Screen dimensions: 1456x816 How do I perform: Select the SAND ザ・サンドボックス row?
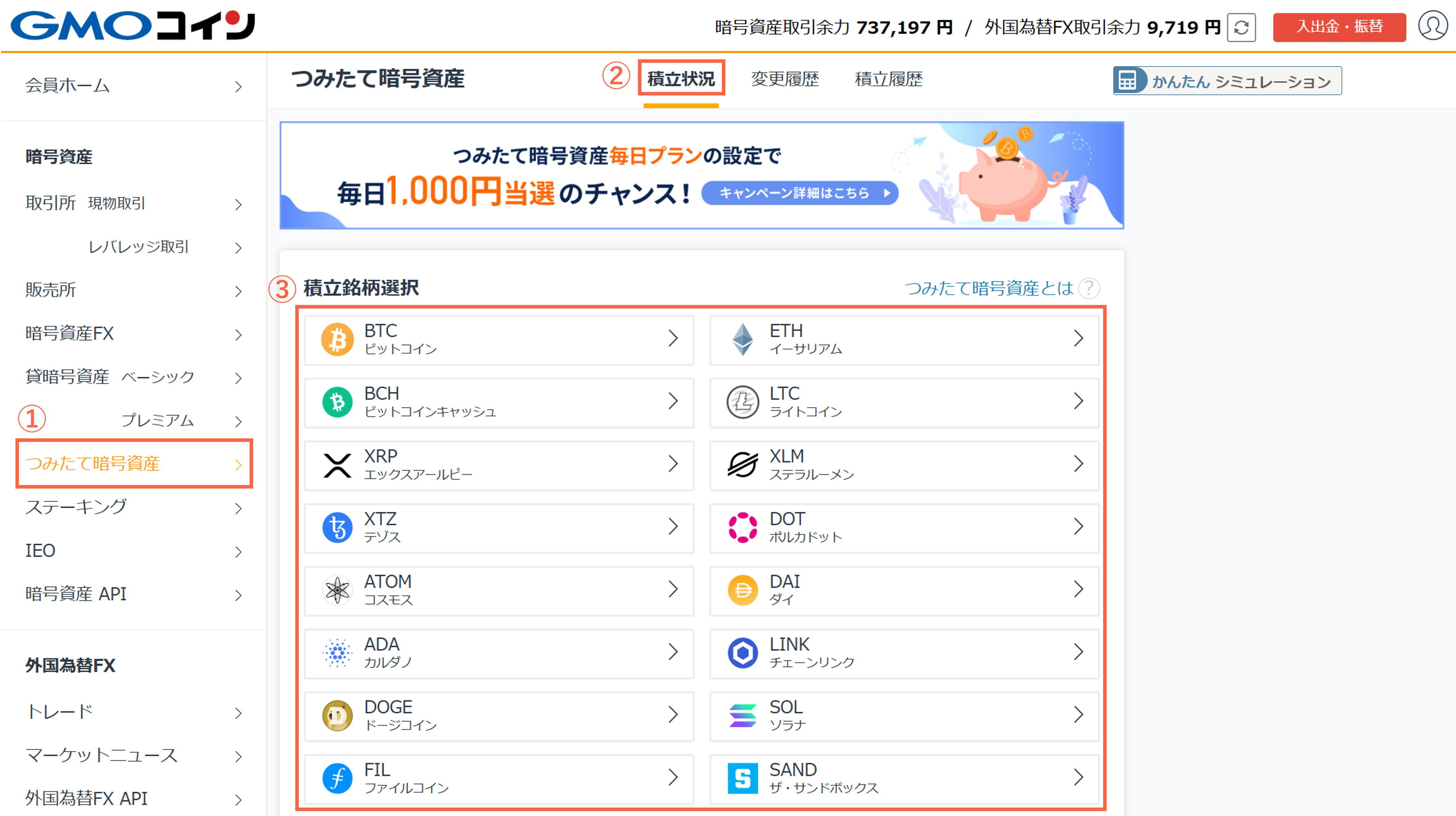904,779
